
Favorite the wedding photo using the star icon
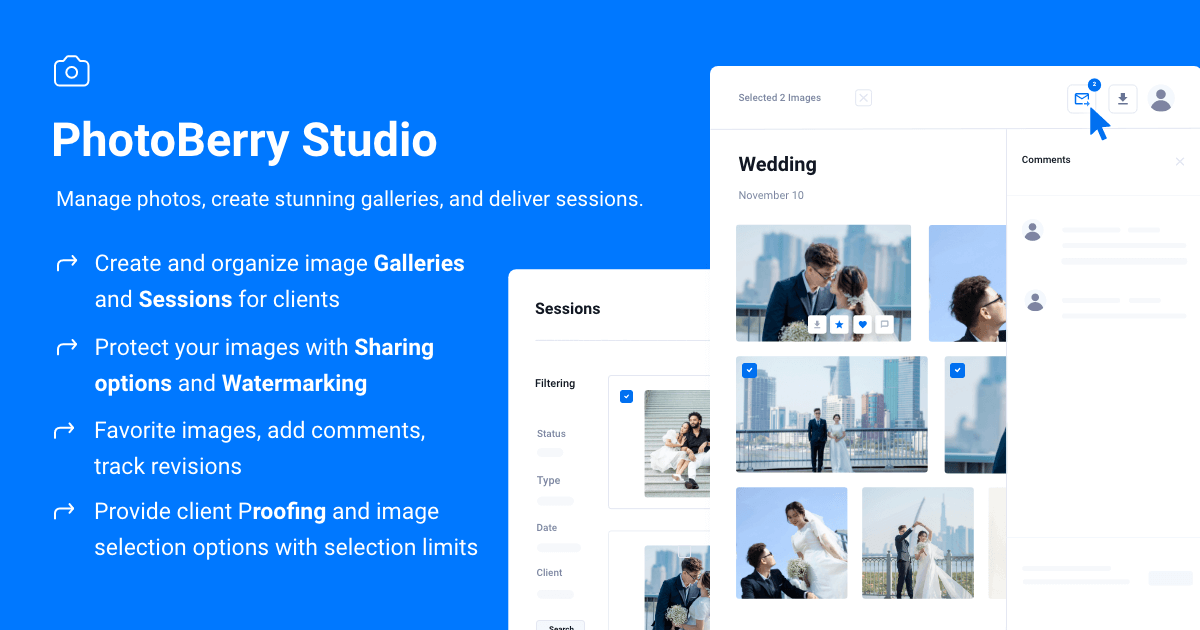click(x=840, y=324)
